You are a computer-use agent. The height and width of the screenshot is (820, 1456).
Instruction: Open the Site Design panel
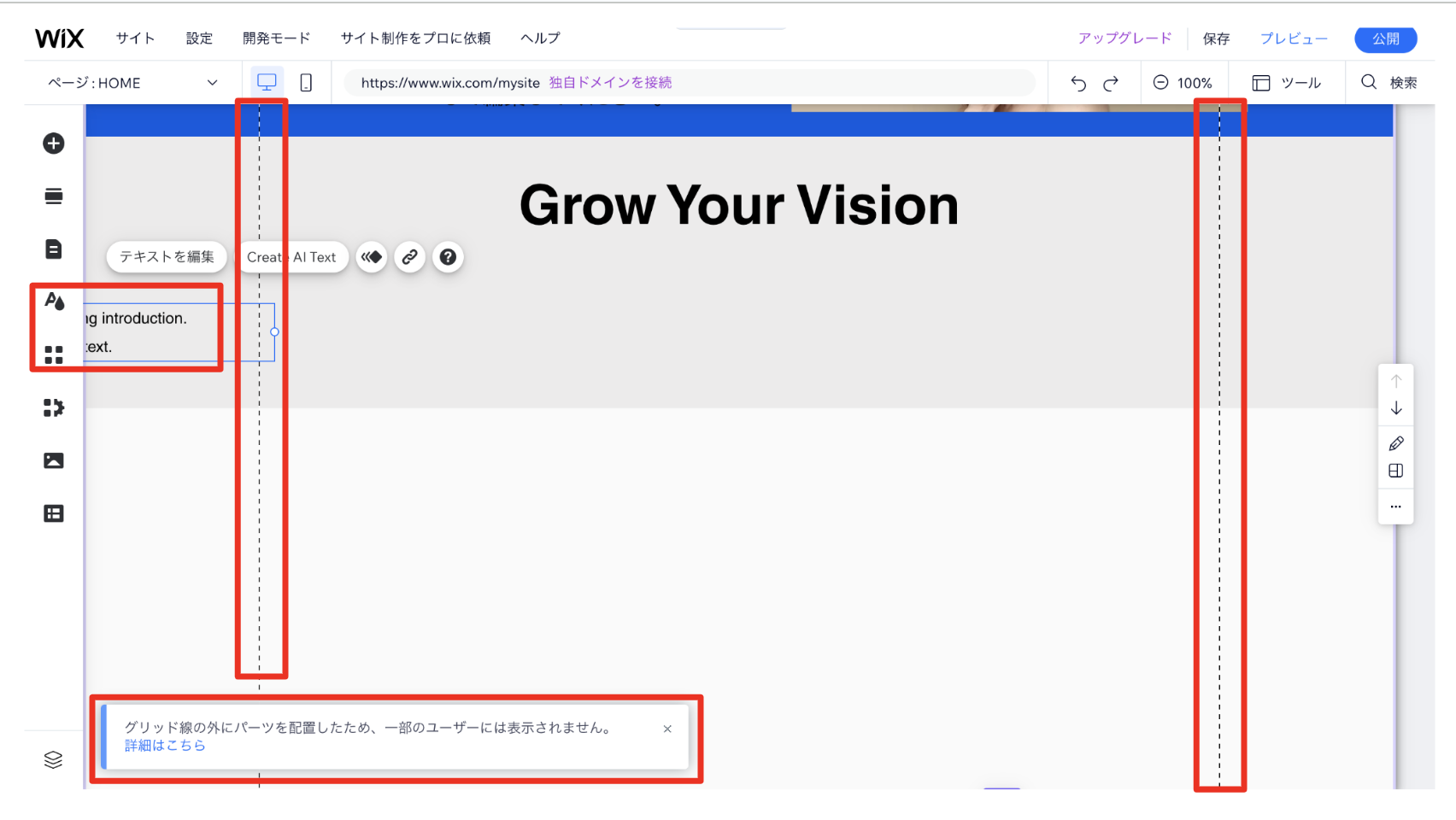54,301
